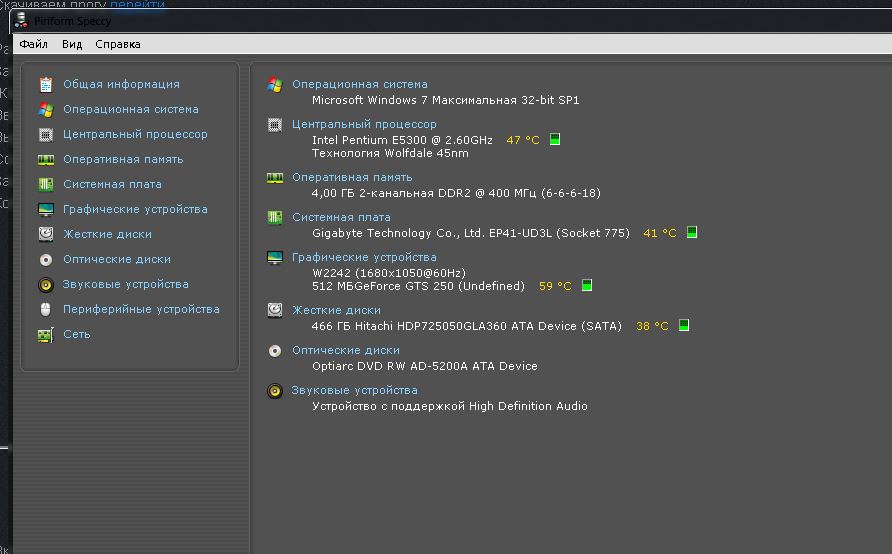
Task: Click the network icon in sidebar
Action: tap(45, 334)
